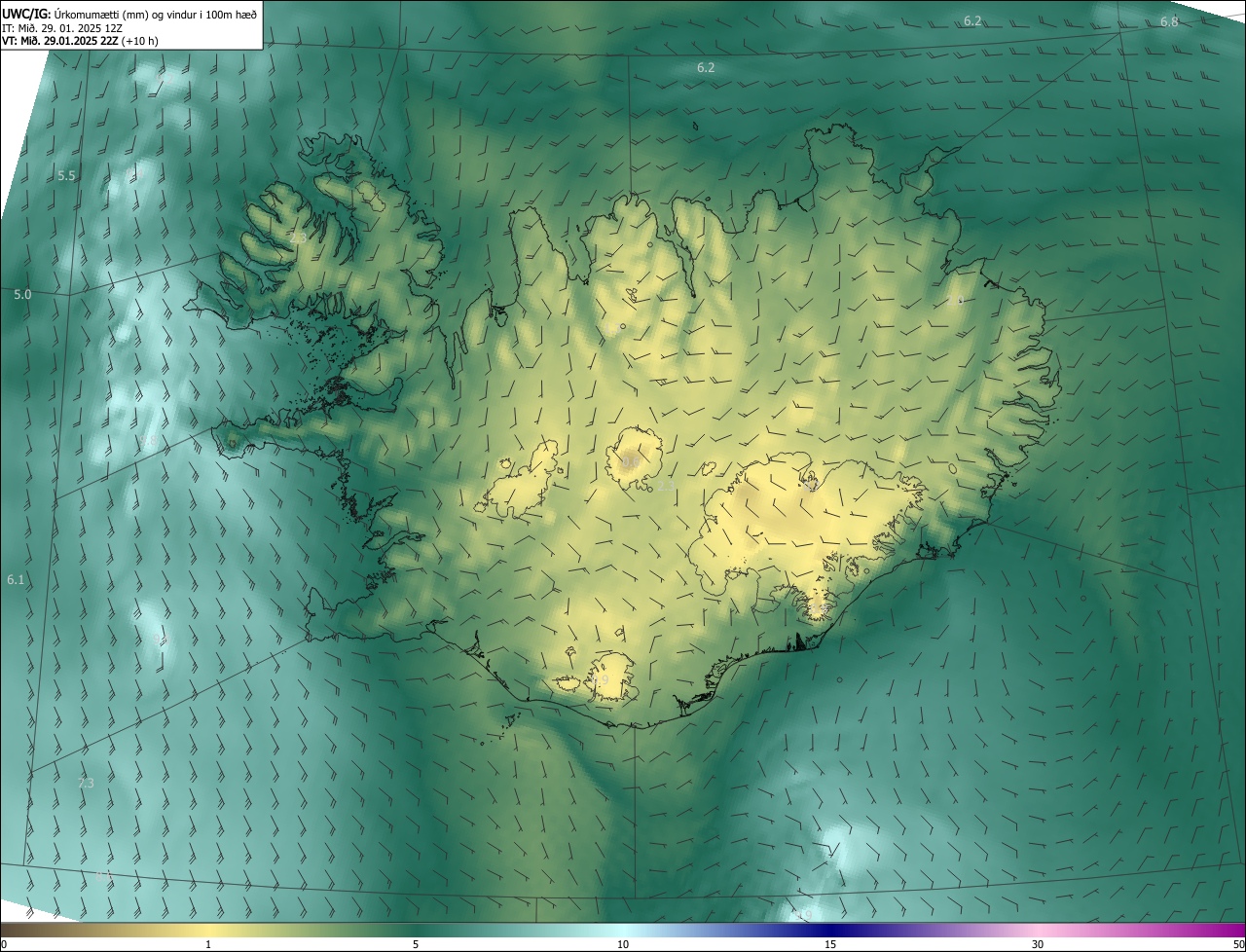Select the Langjökull glacier outline
The image size is (1246, 952).
[521, 484]
